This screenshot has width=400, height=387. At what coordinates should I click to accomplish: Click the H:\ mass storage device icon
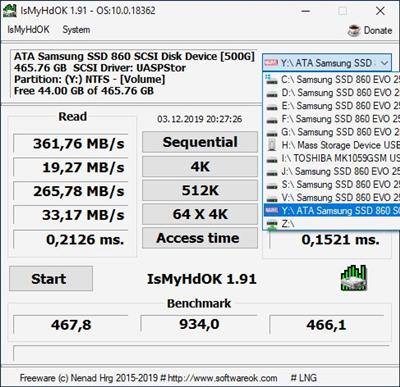pyautogui.click(x=272, y=145)
